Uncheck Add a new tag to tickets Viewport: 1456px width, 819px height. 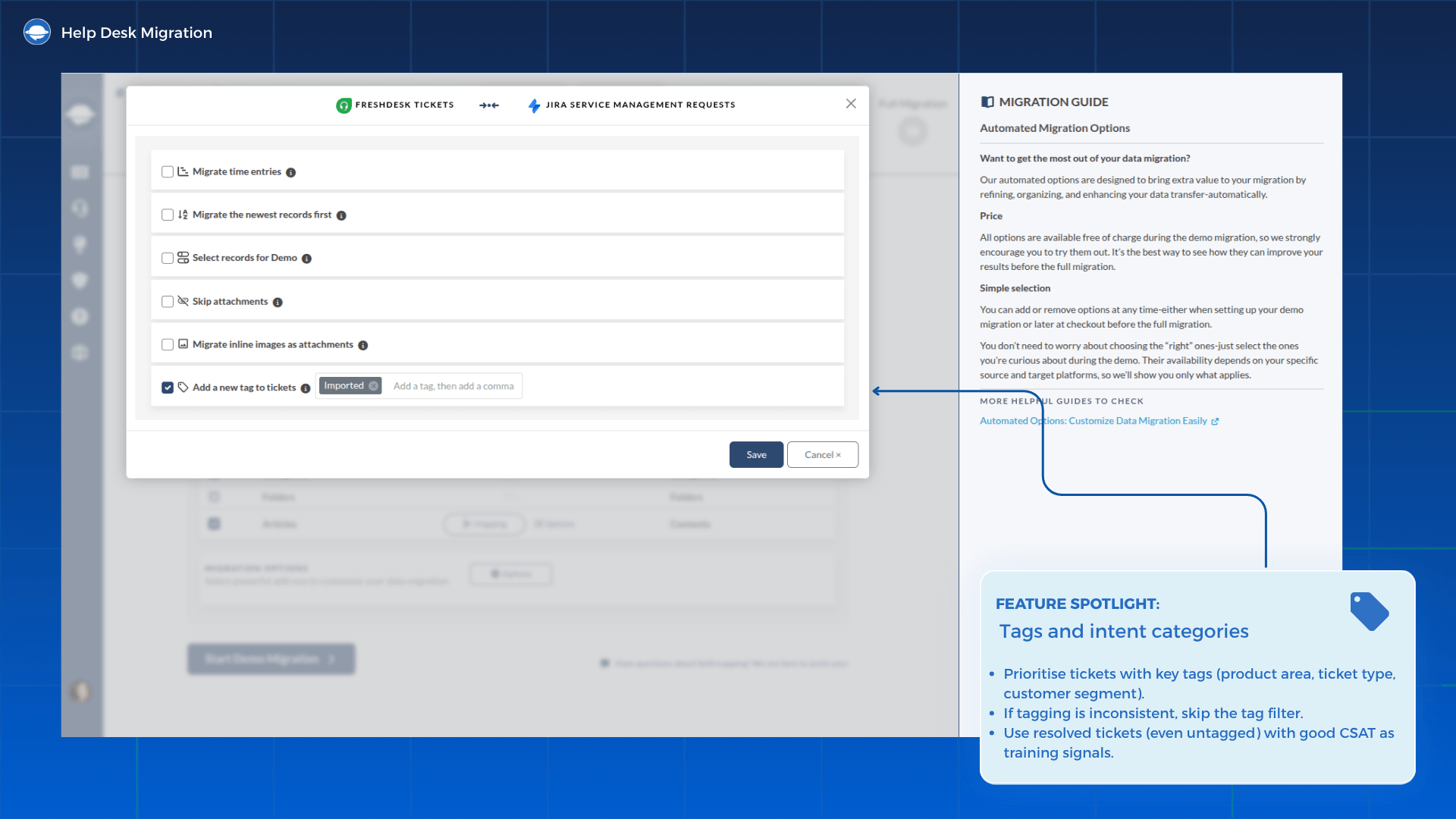[x=168, y=388]
